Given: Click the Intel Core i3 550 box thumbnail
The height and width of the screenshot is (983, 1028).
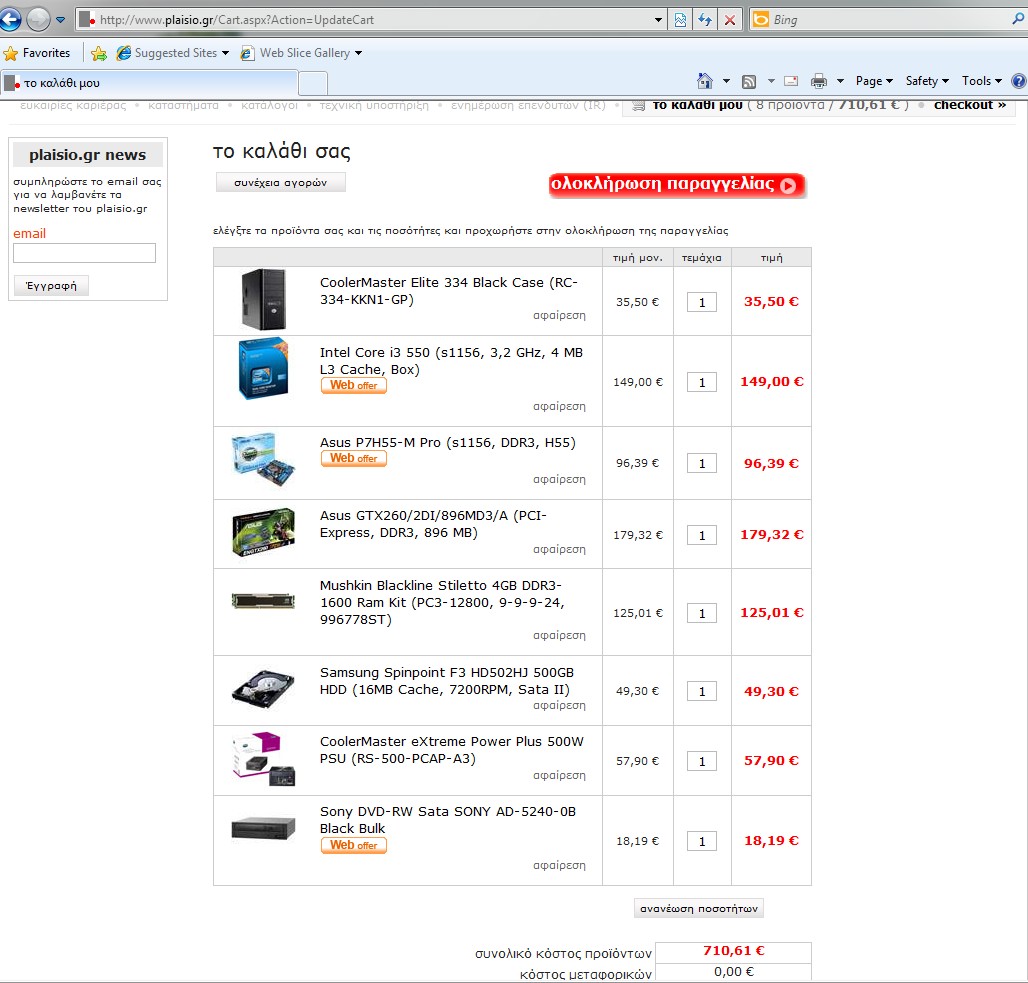Looking at the screenshot, I should click(x=264, y=368).
